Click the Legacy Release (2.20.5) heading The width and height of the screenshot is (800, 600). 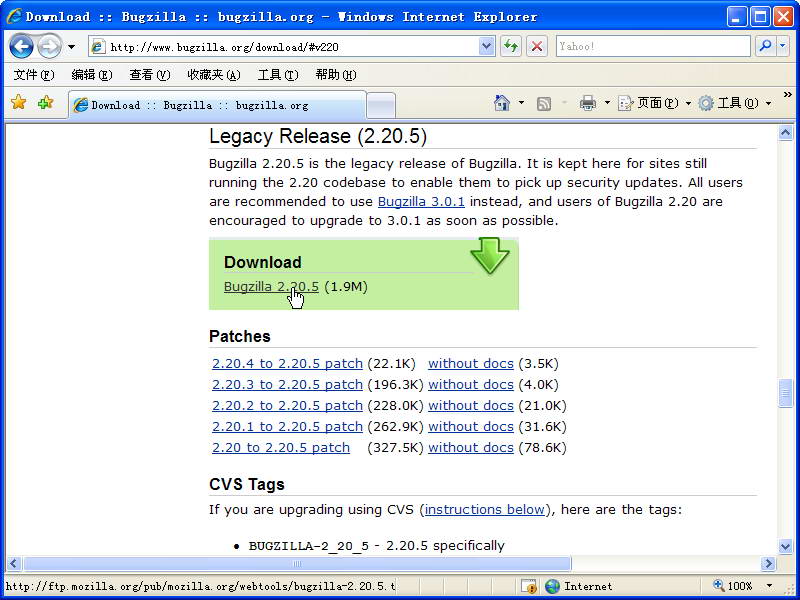pos(318,136)
